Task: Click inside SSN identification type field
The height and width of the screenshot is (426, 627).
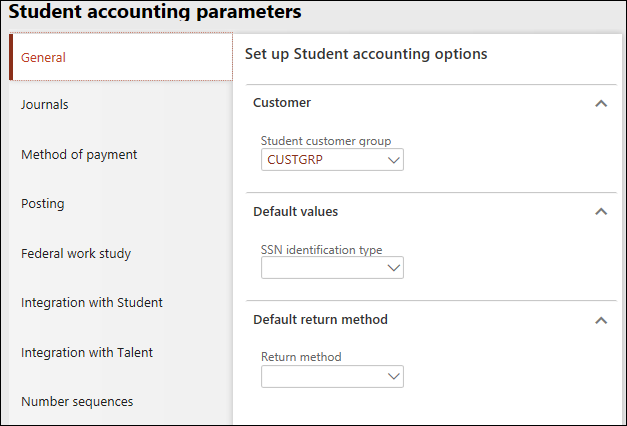Action: (322, 267)
